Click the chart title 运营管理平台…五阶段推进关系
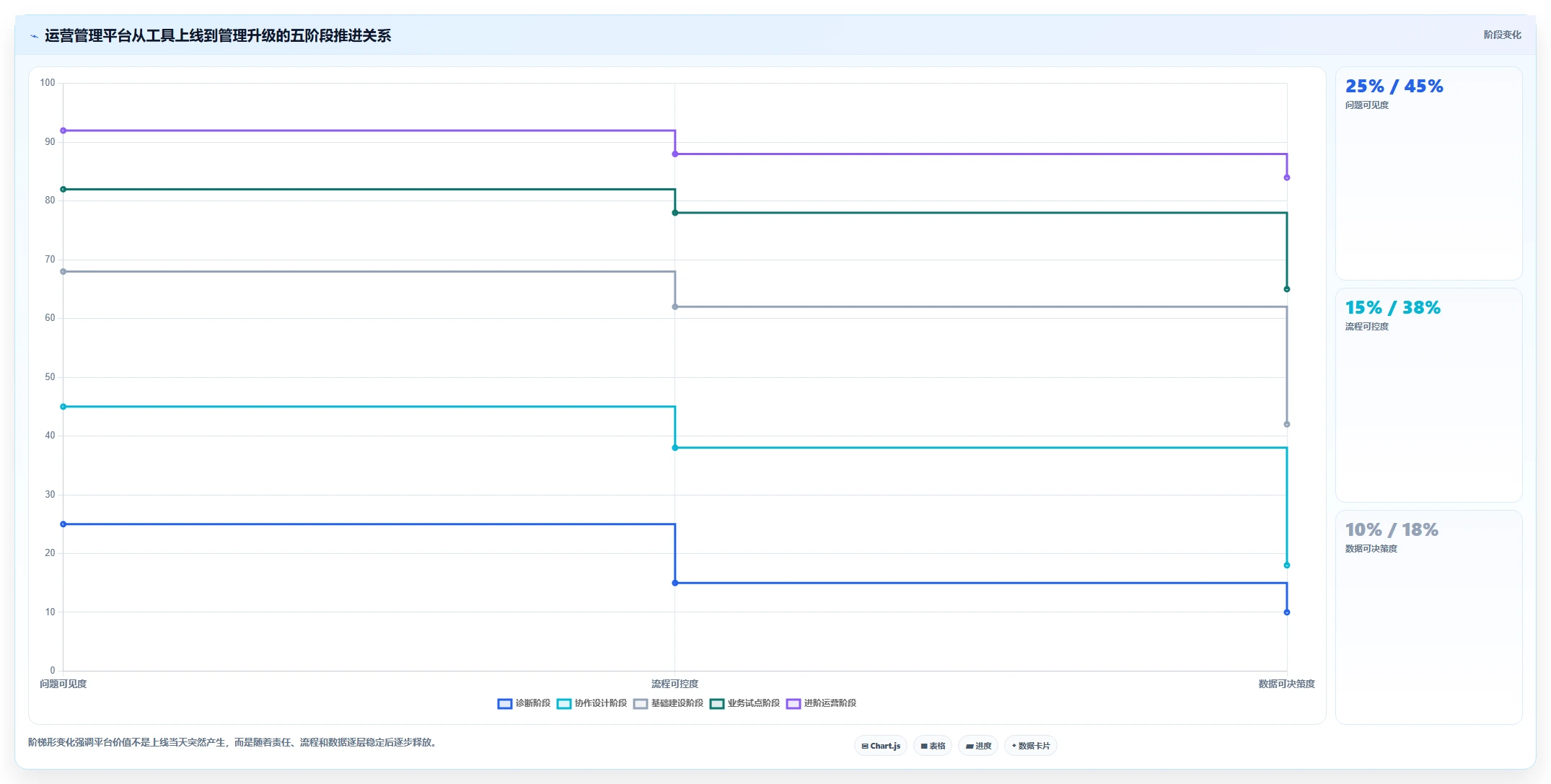 (x=218, y=36)
